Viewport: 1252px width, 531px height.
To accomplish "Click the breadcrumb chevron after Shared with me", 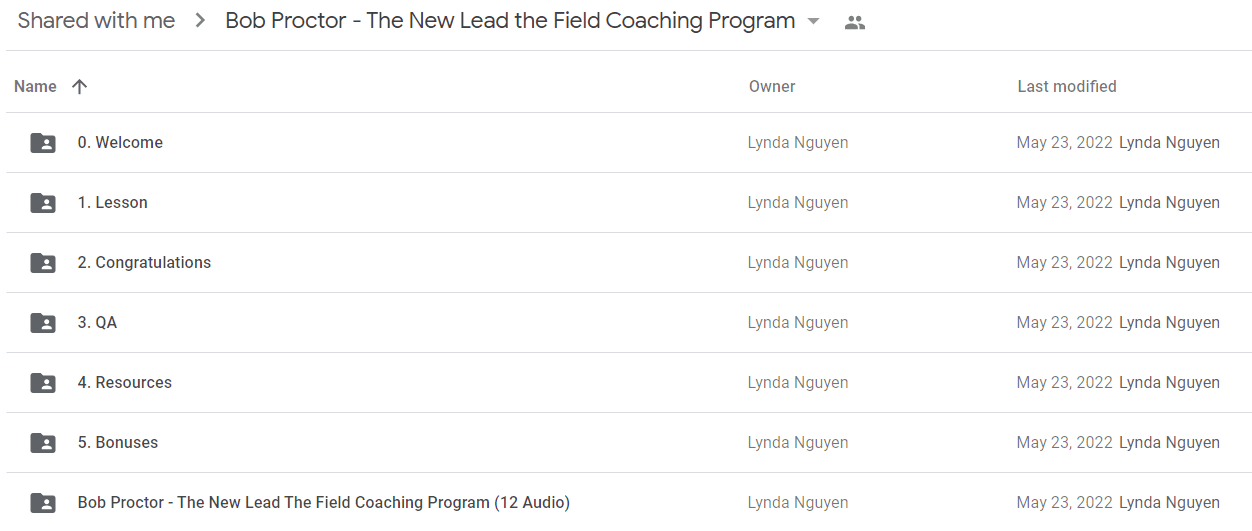I will point(200,21).
